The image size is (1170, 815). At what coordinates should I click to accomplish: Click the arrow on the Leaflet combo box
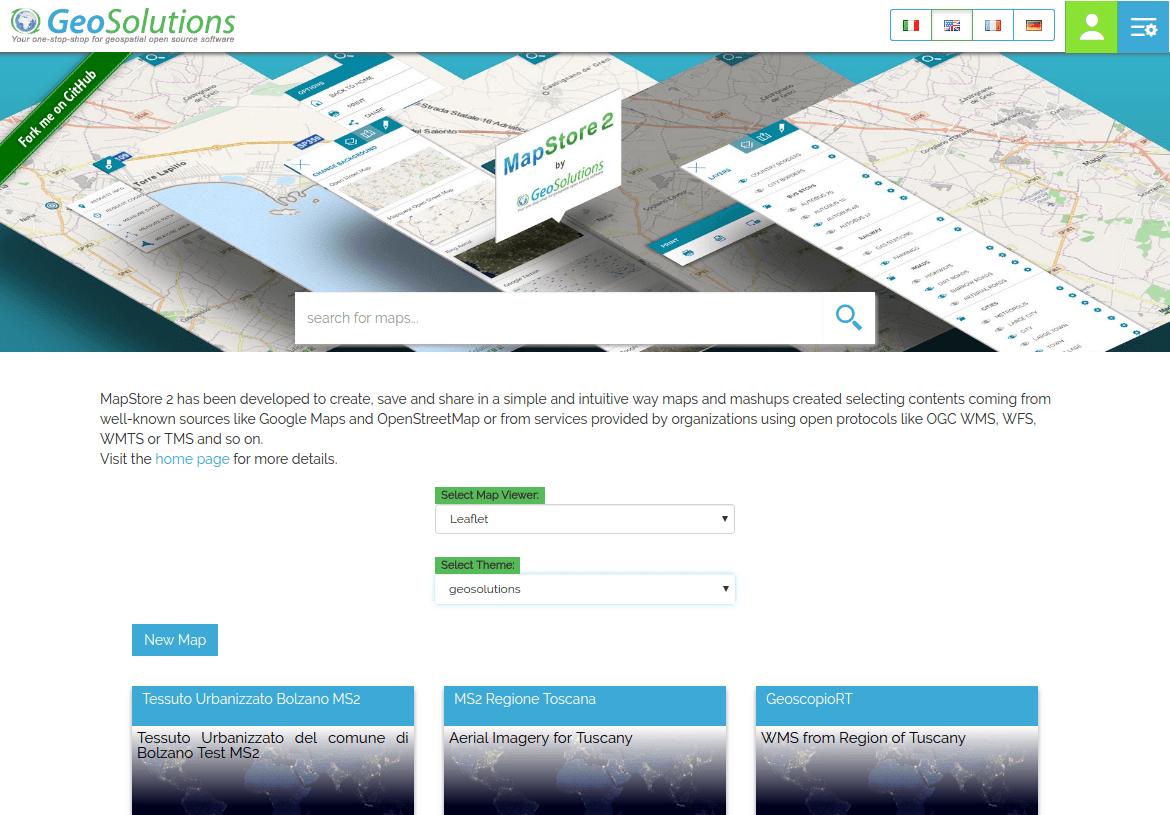click(x=724, y=519)
